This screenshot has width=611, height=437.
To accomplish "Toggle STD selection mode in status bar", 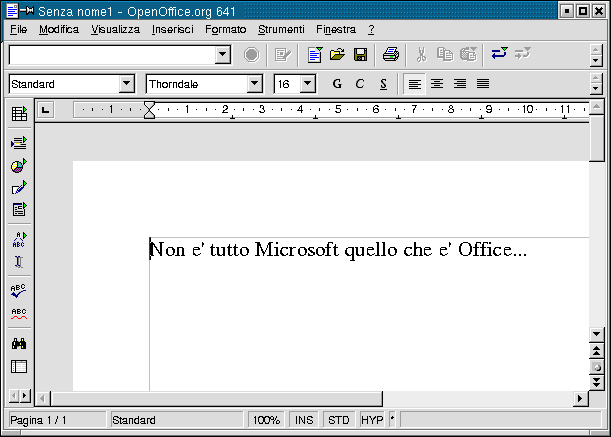I will (338, 420).
